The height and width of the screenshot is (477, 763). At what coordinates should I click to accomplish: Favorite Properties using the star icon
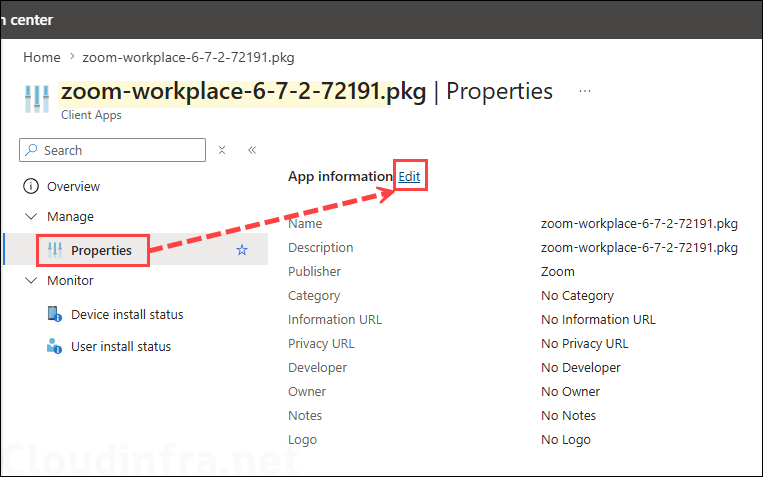(x=242, y=250)
